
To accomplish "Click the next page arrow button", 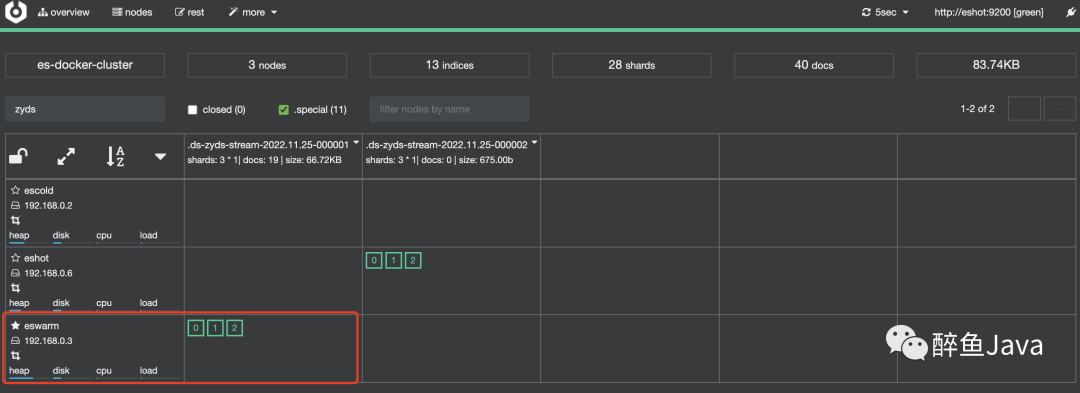I will click(1059, 109).
